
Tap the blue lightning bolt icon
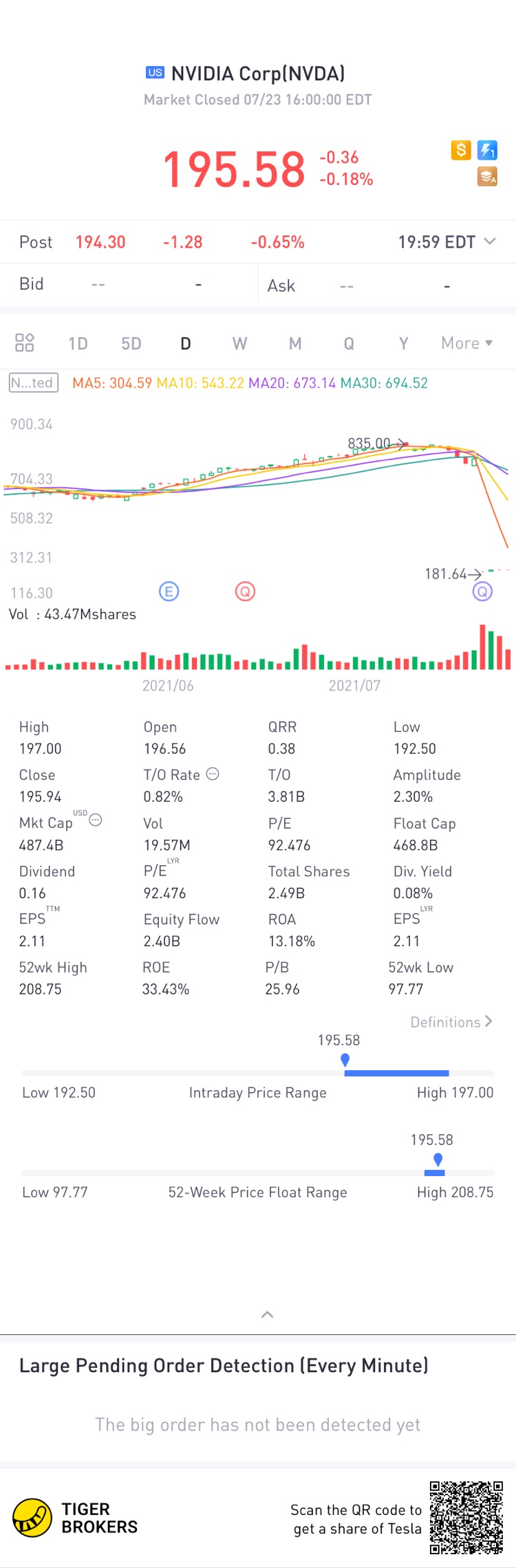pyautogui.click(x=487, y=150)
